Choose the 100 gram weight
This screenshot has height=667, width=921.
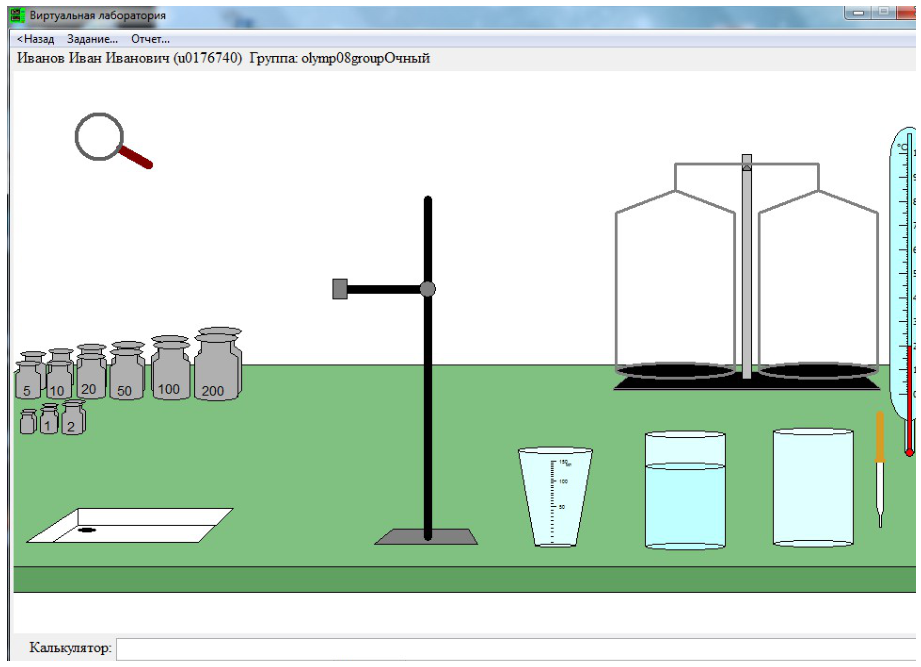170,368
